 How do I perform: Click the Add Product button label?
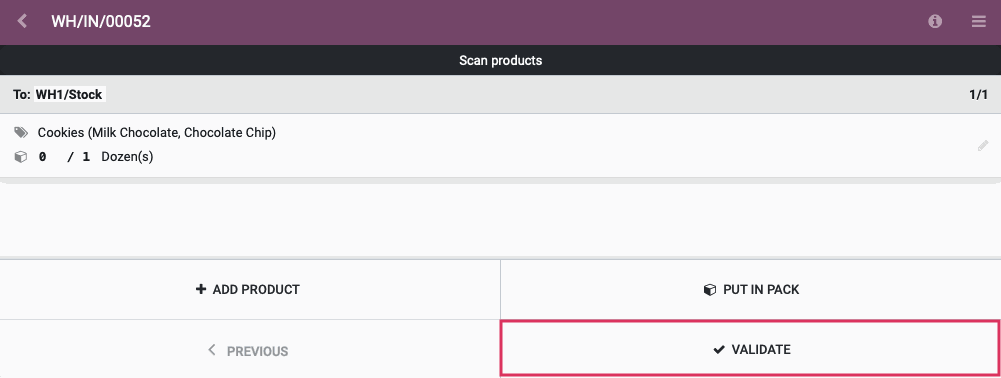[x=256, y=289]
